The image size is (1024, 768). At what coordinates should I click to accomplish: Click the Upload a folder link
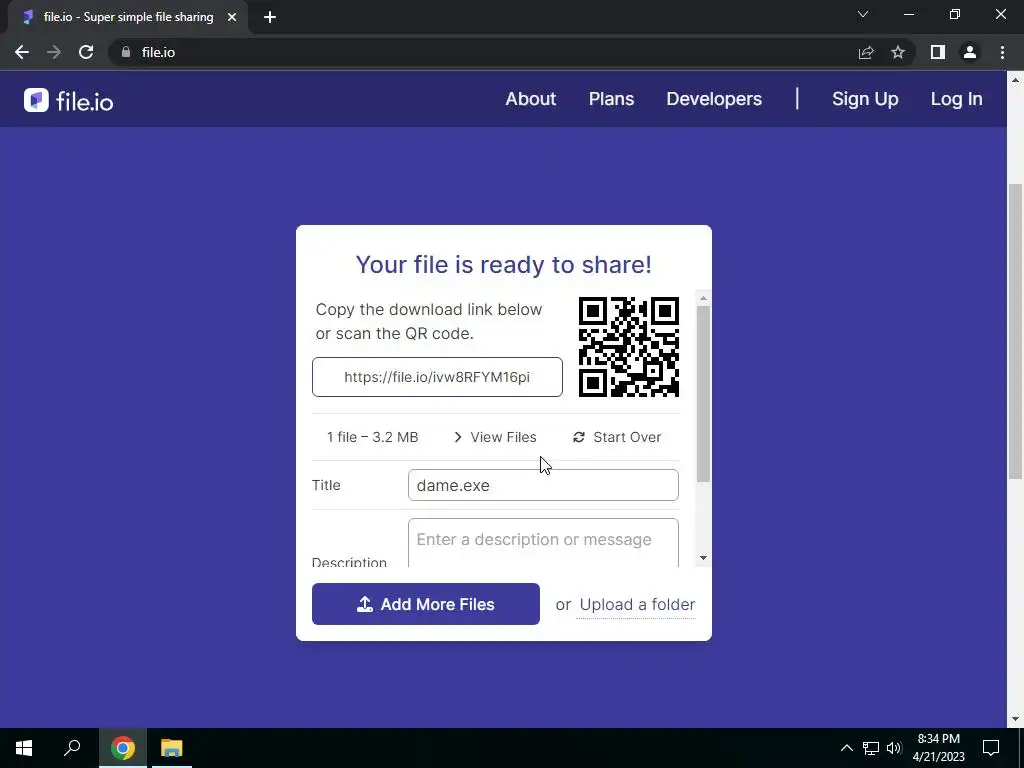[x=637, y=605]
